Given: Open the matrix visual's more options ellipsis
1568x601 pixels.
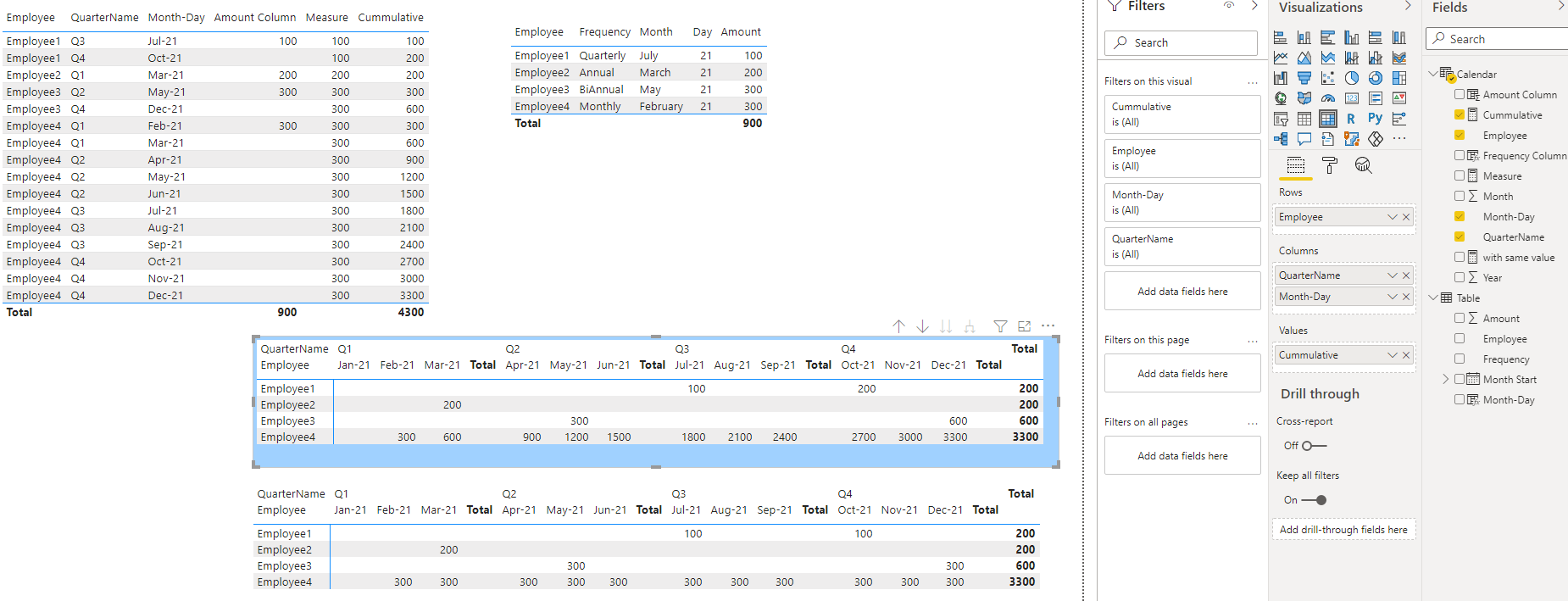Looking at the screenshot, I should point(1048,326).
